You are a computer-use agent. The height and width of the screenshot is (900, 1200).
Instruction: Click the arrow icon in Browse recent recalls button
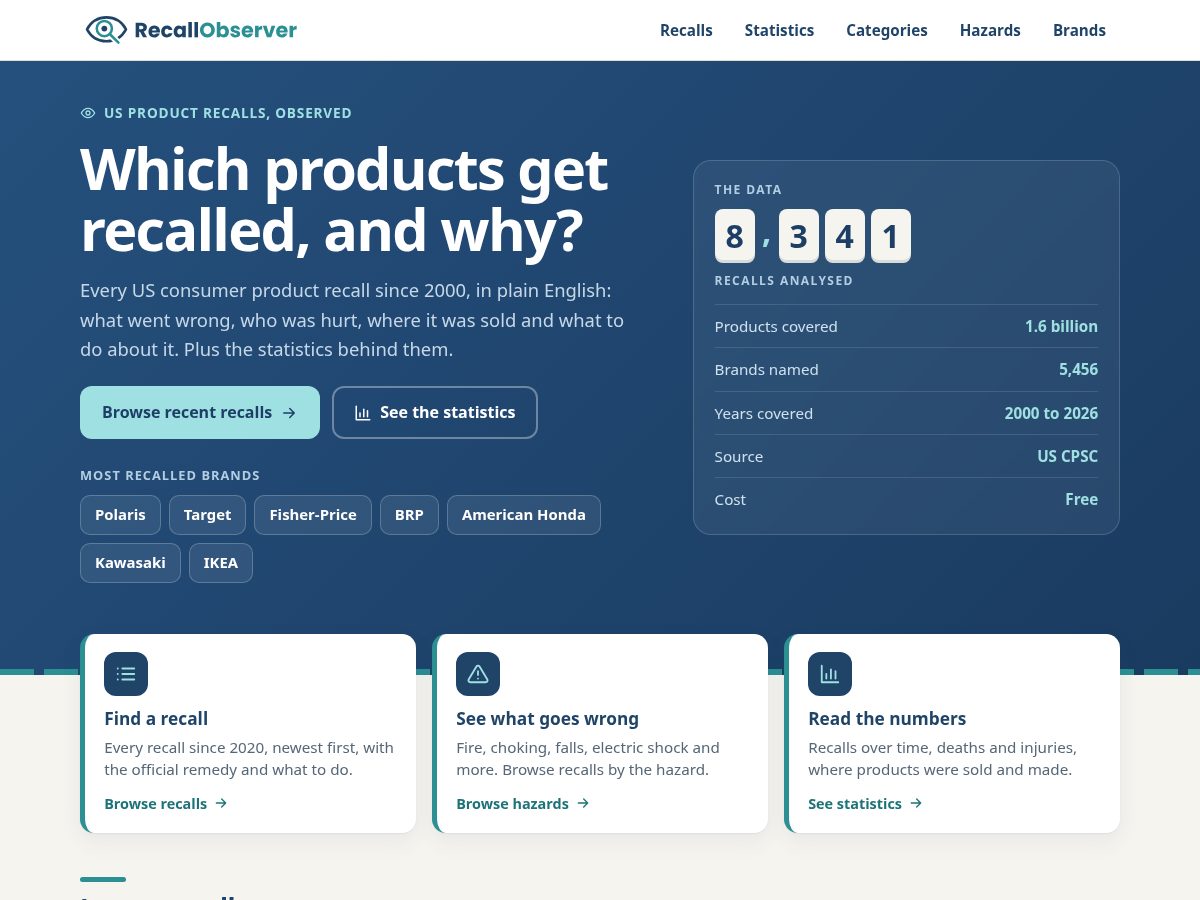(x=289, y=413)
